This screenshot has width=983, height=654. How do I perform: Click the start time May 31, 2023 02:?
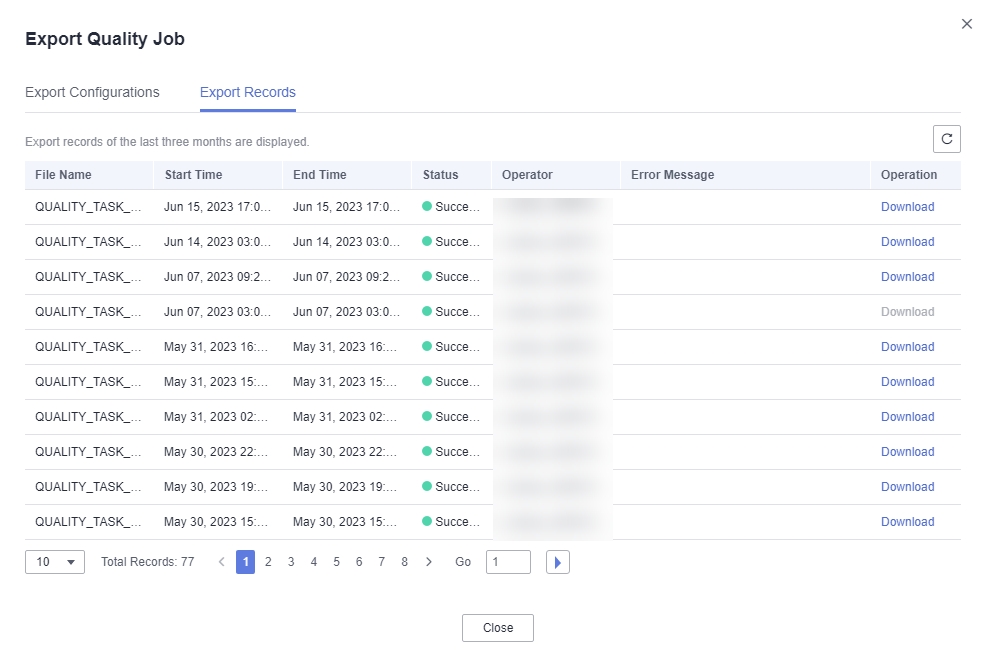tap(216, 417)
